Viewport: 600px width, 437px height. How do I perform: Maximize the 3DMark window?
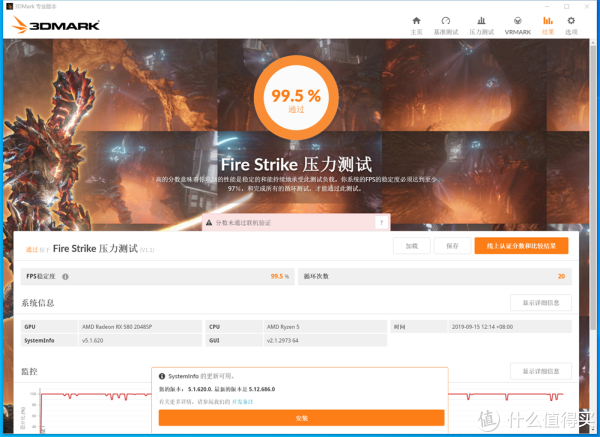[x=567, y=6]
